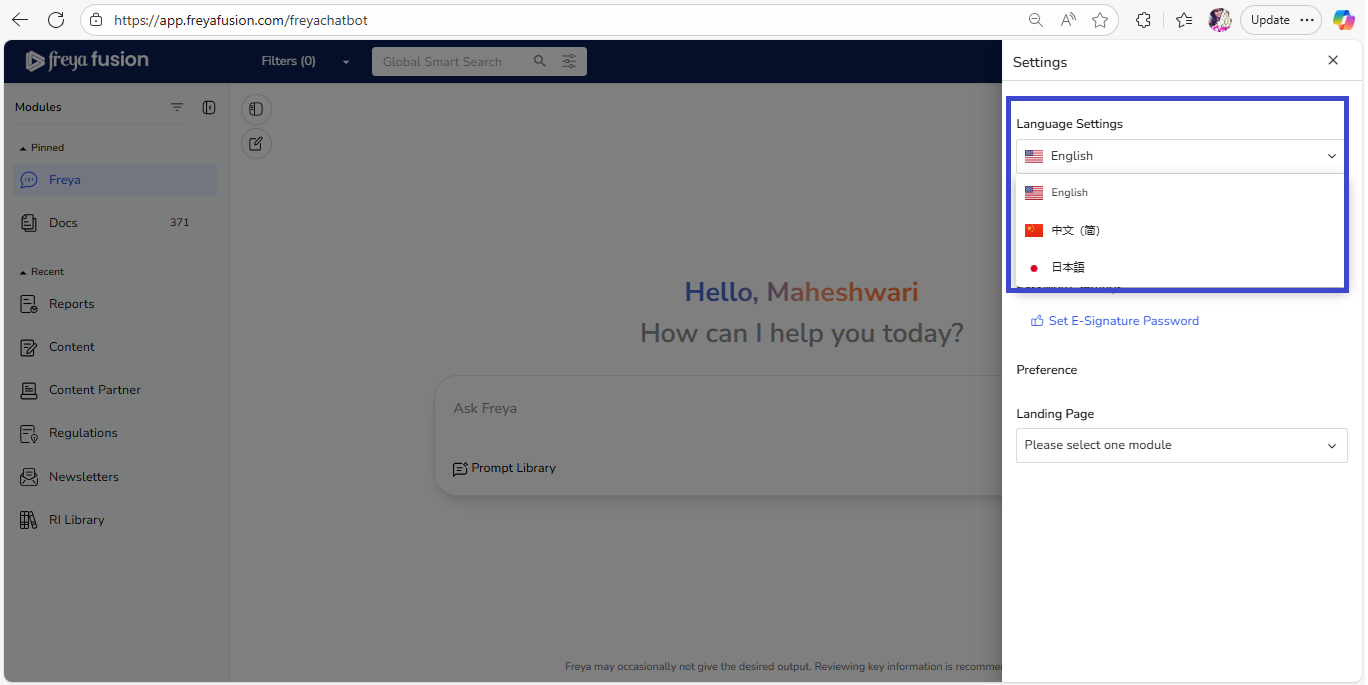The image size is (1368, 685).
Task: Click the Modules filter icon
Action: pyautogui.click(x=177, y=107)
